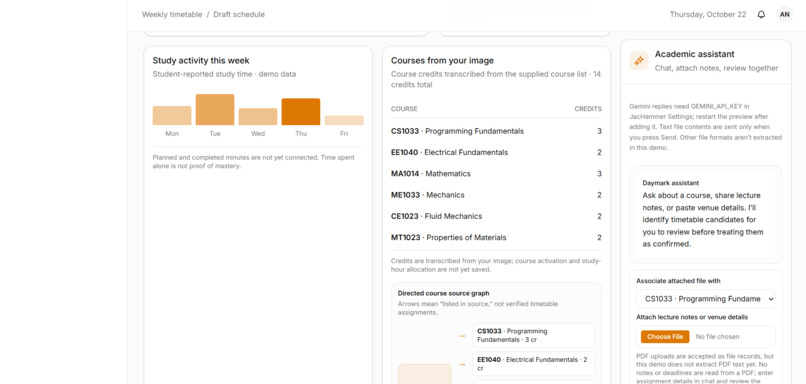This screenshot has width=806, height=384.
Task: Click the ME1033 Mechanics row
Action: coord(496,195)
